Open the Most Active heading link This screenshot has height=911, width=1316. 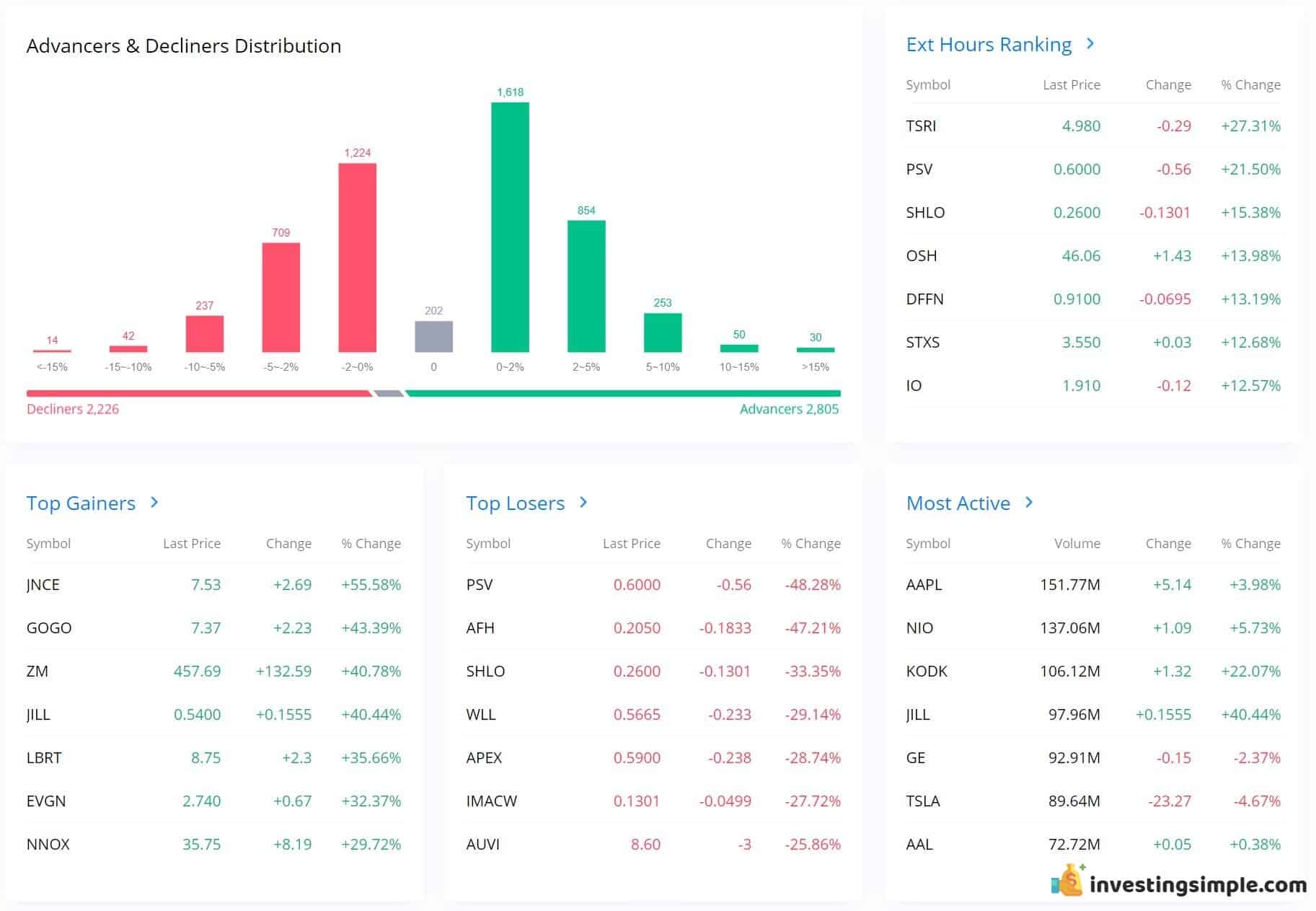point(958,503)
